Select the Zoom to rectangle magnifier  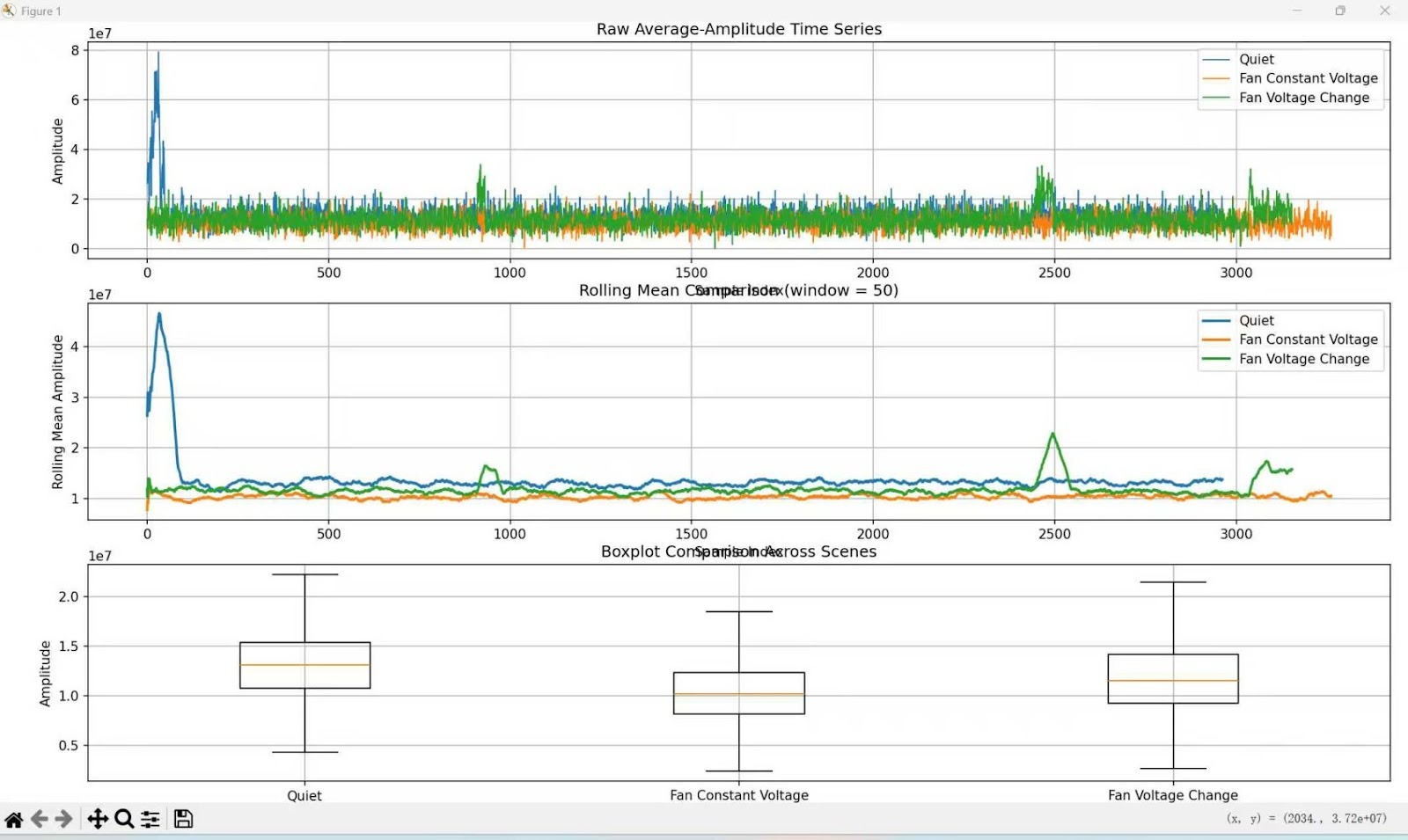pyautogui.click(x=124, y=820)
